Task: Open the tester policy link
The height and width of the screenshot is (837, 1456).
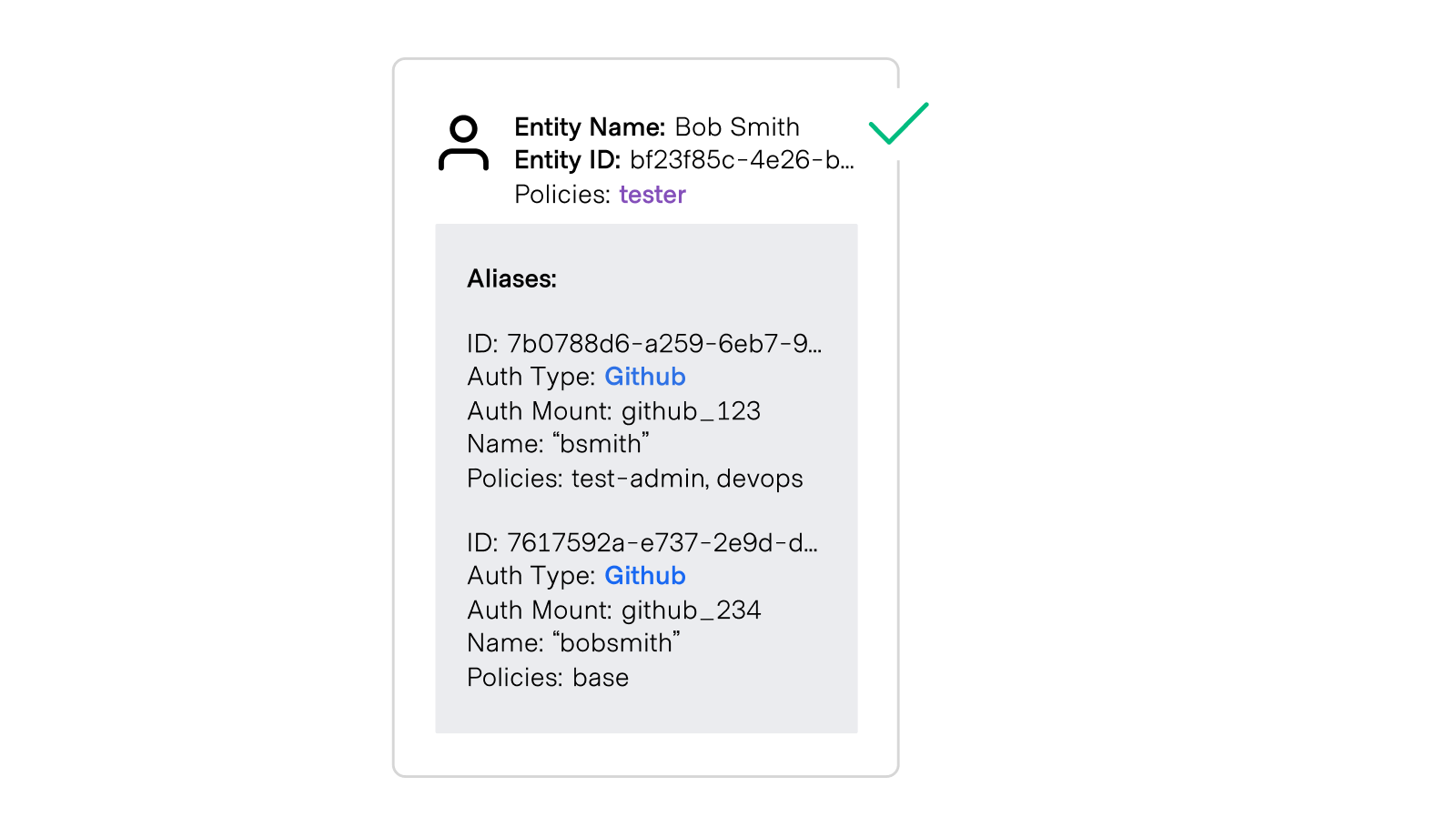Action: coord(652,194)
